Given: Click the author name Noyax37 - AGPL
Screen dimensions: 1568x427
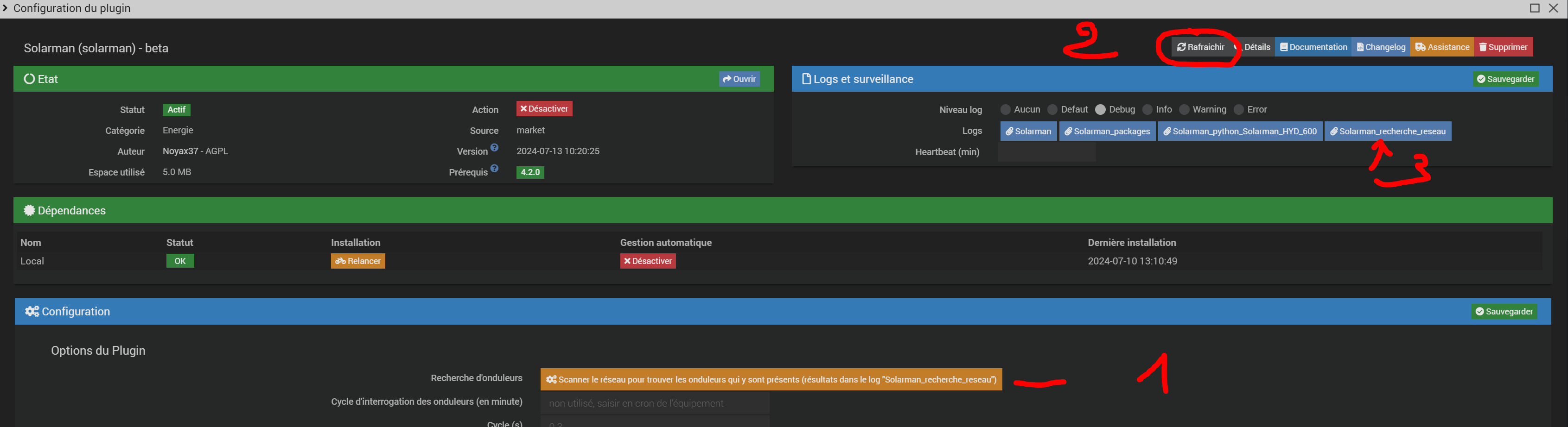Looking at the screenshot, I should click(x=195, y=151).
